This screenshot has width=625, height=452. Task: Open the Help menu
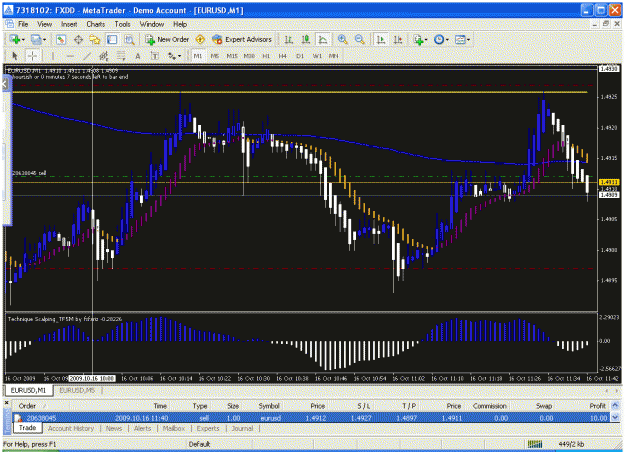(x=180, y=24)
